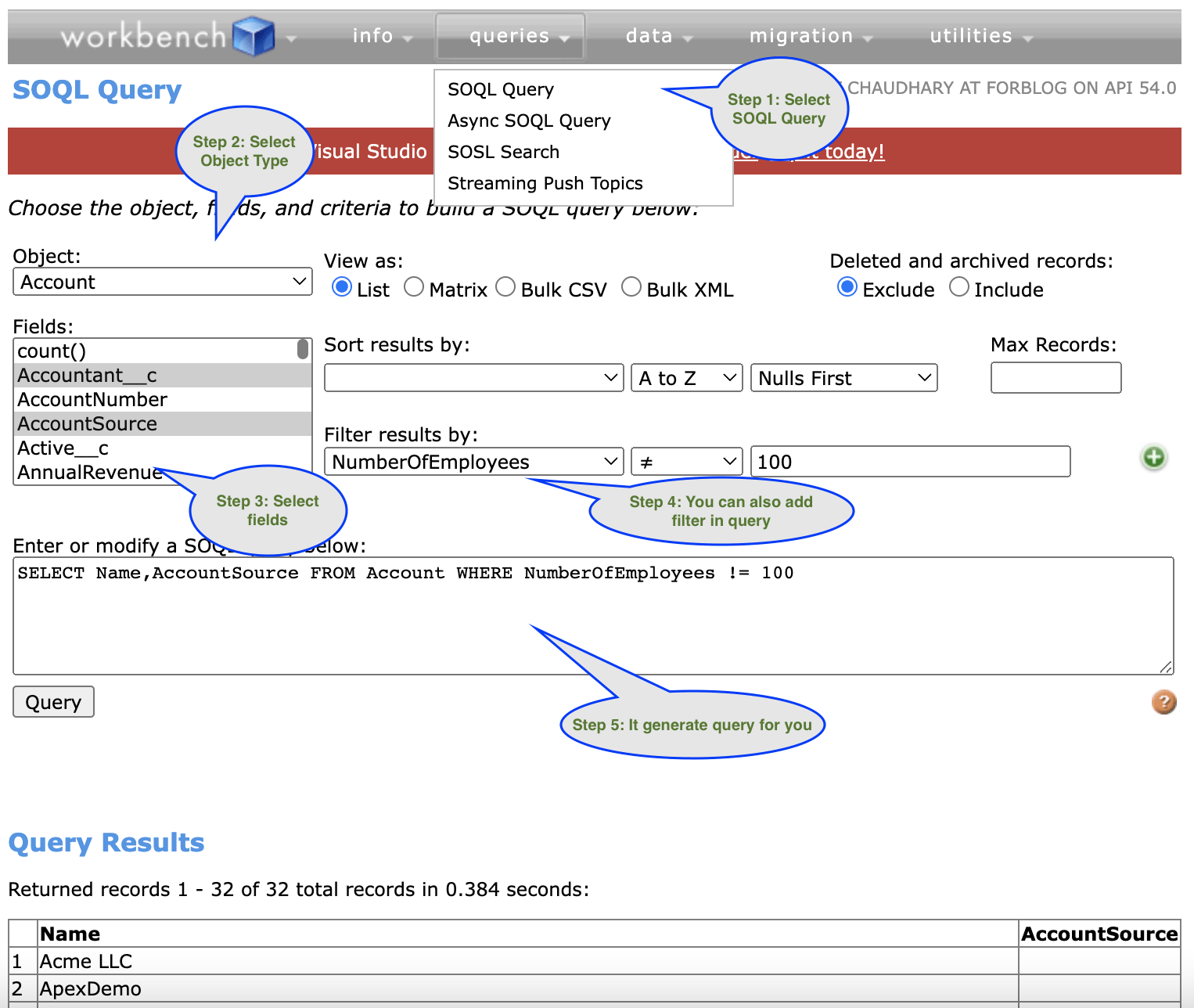Choose Async SOQL Query menu entry
The width and height of the screenshot is (1194, 1008).
point(529,121)
